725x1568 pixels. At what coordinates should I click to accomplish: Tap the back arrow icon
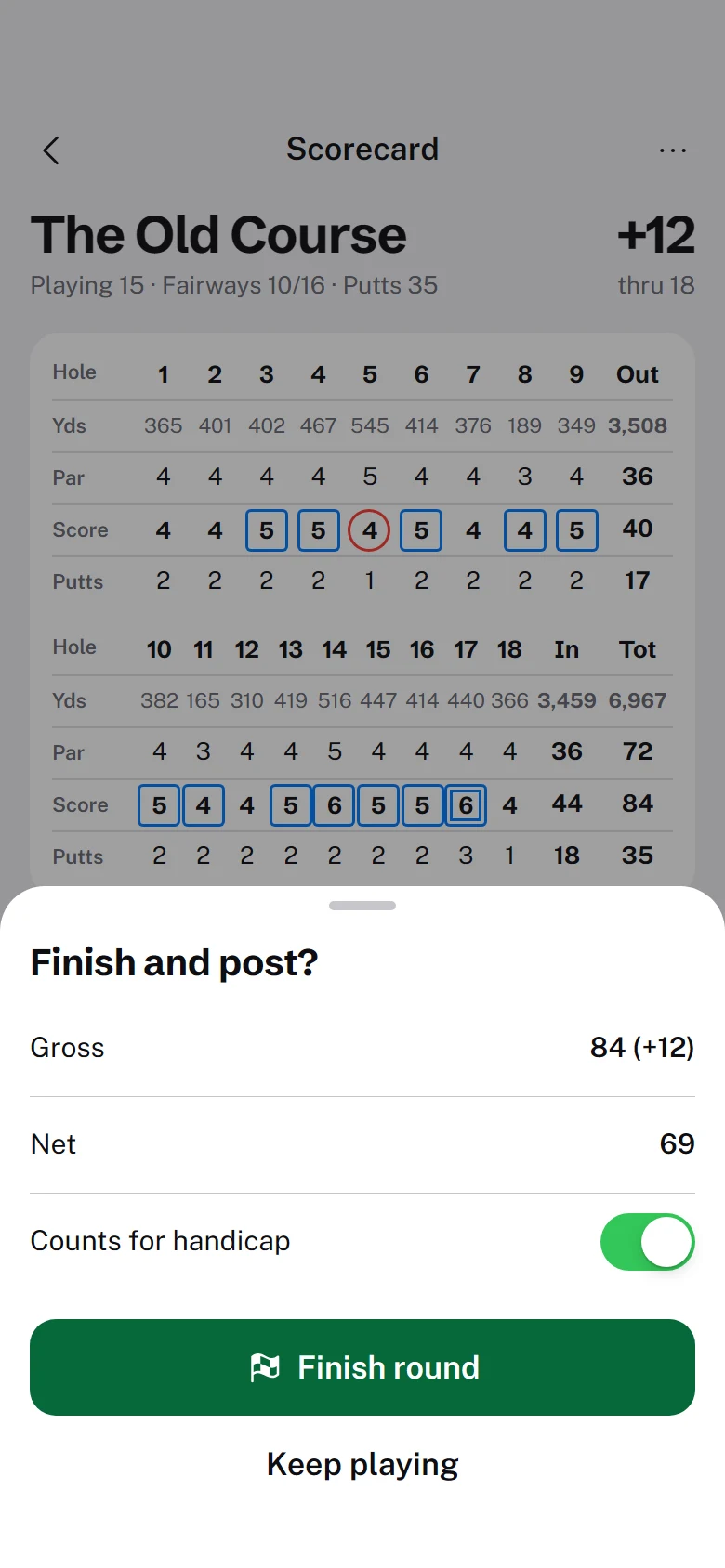pos(51,150)
